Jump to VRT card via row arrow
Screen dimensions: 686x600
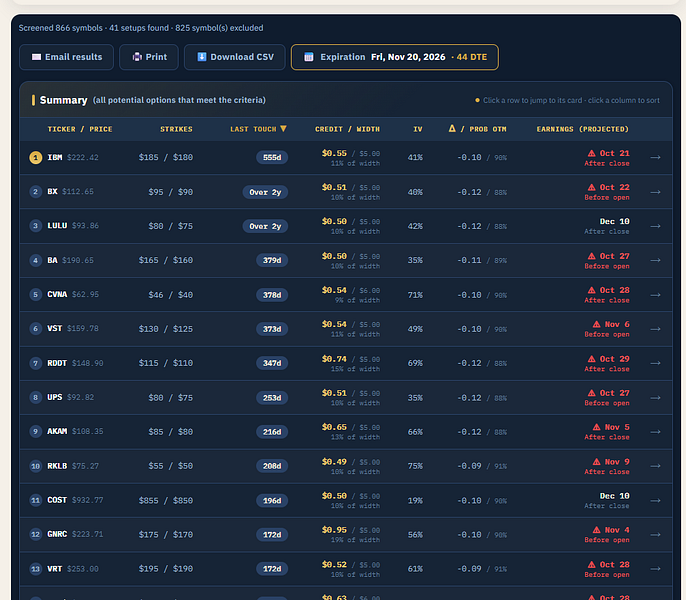(655, 569)
